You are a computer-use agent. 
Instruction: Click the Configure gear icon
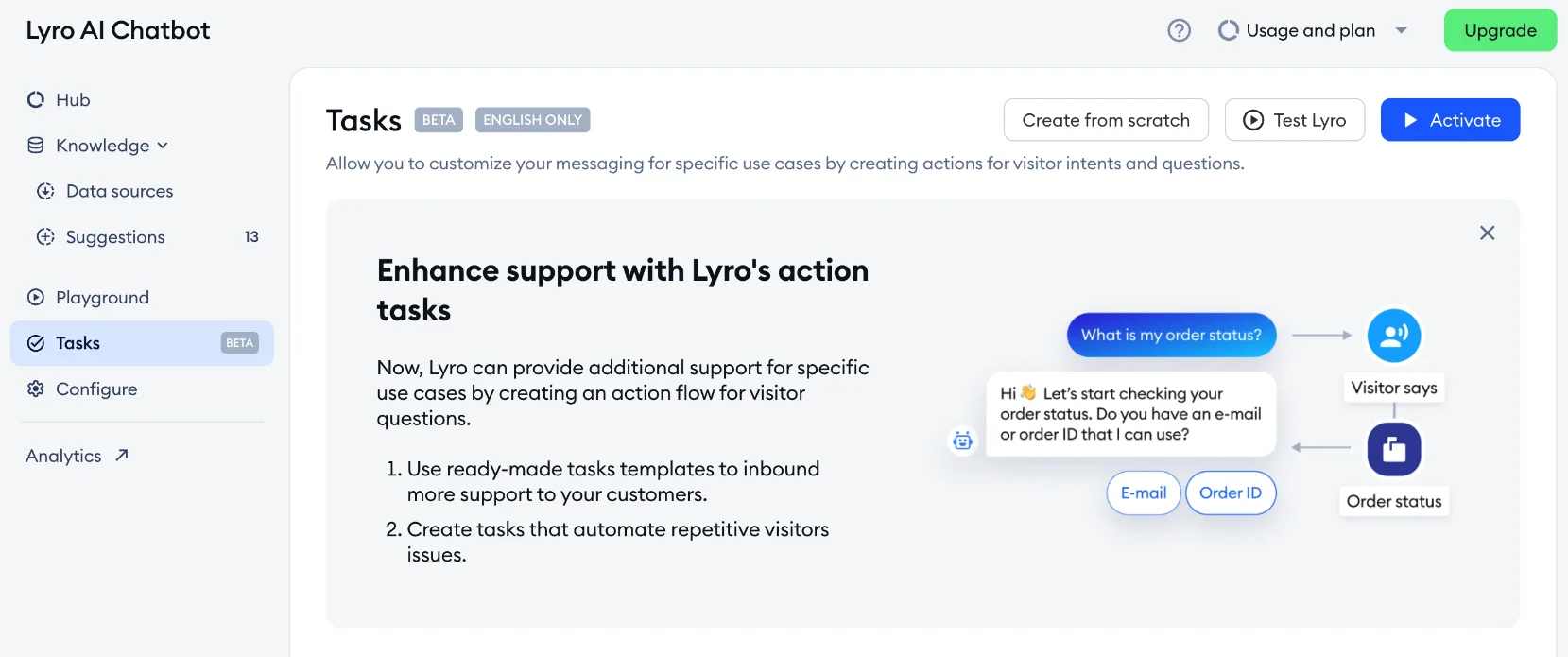click(x=36, y=389)
